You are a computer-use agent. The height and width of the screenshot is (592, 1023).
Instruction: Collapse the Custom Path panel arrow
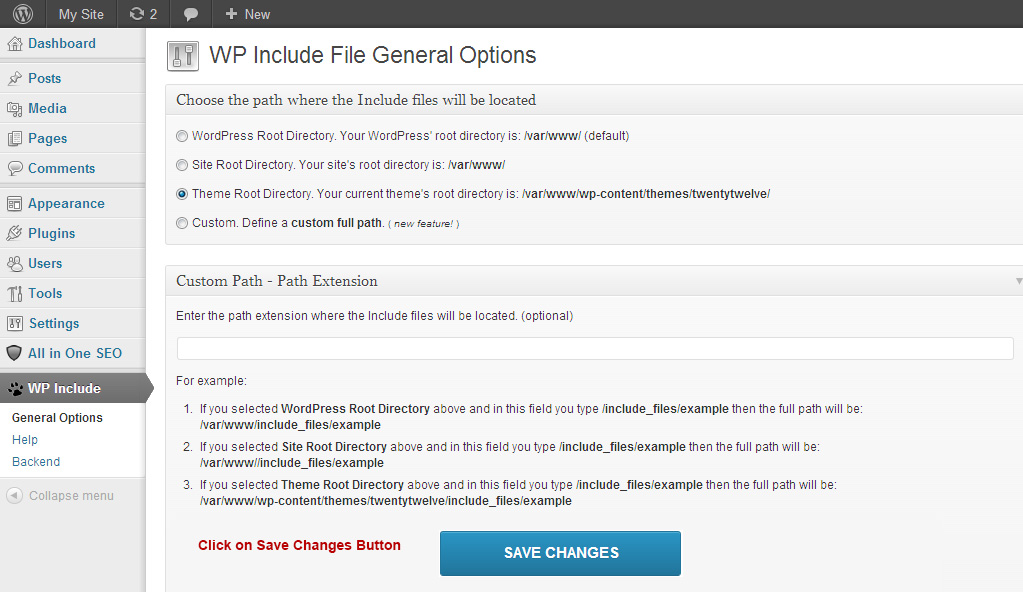pos(1018,281)
